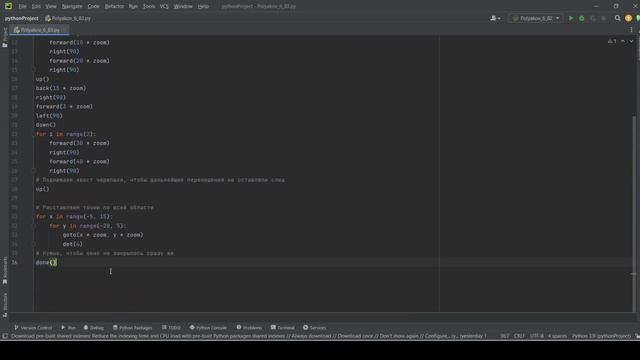The height and width of the screenshot is (360, 640).
Task: Open the Window menu
Action: (183, 6)
